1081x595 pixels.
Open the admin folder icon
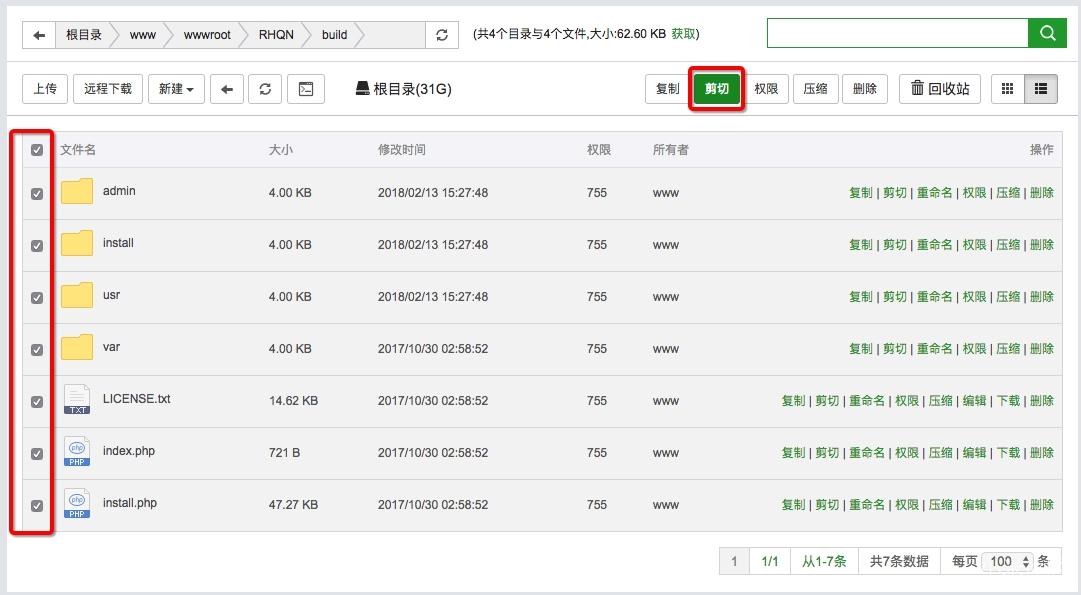[77, 191]
